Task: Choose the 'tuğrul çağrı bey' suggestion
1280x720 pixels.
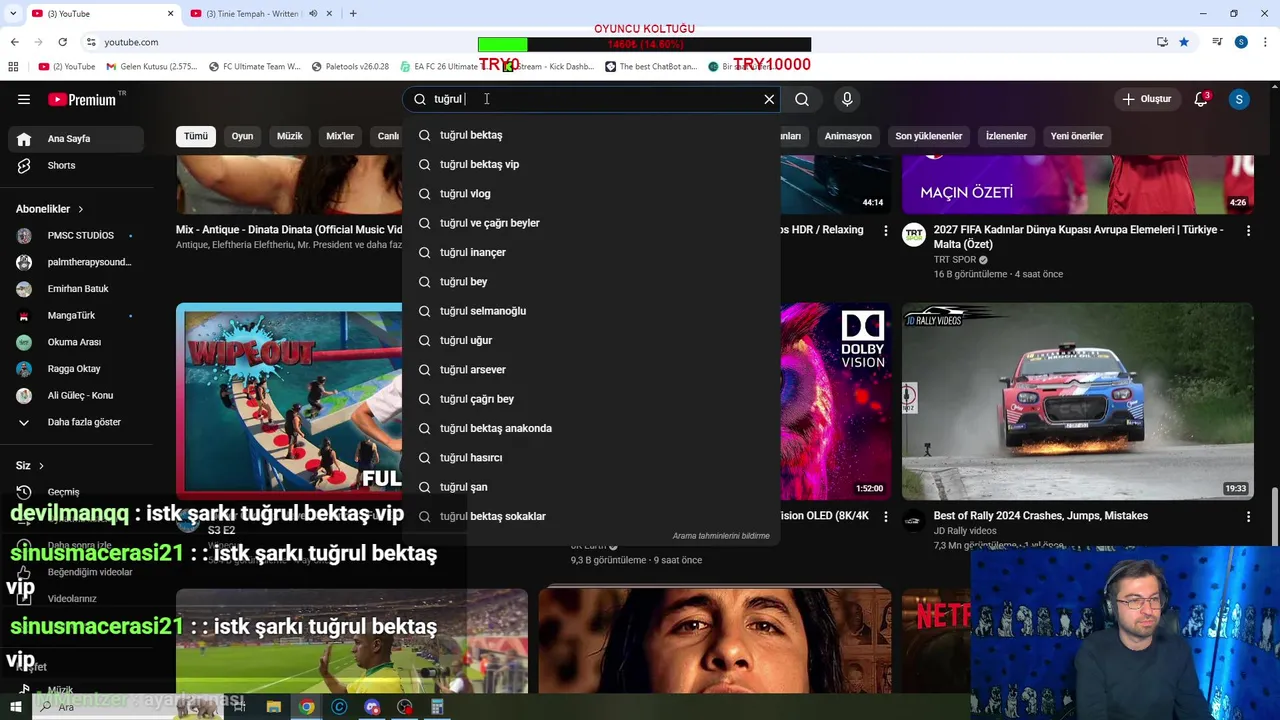Action: click(591, 399)
